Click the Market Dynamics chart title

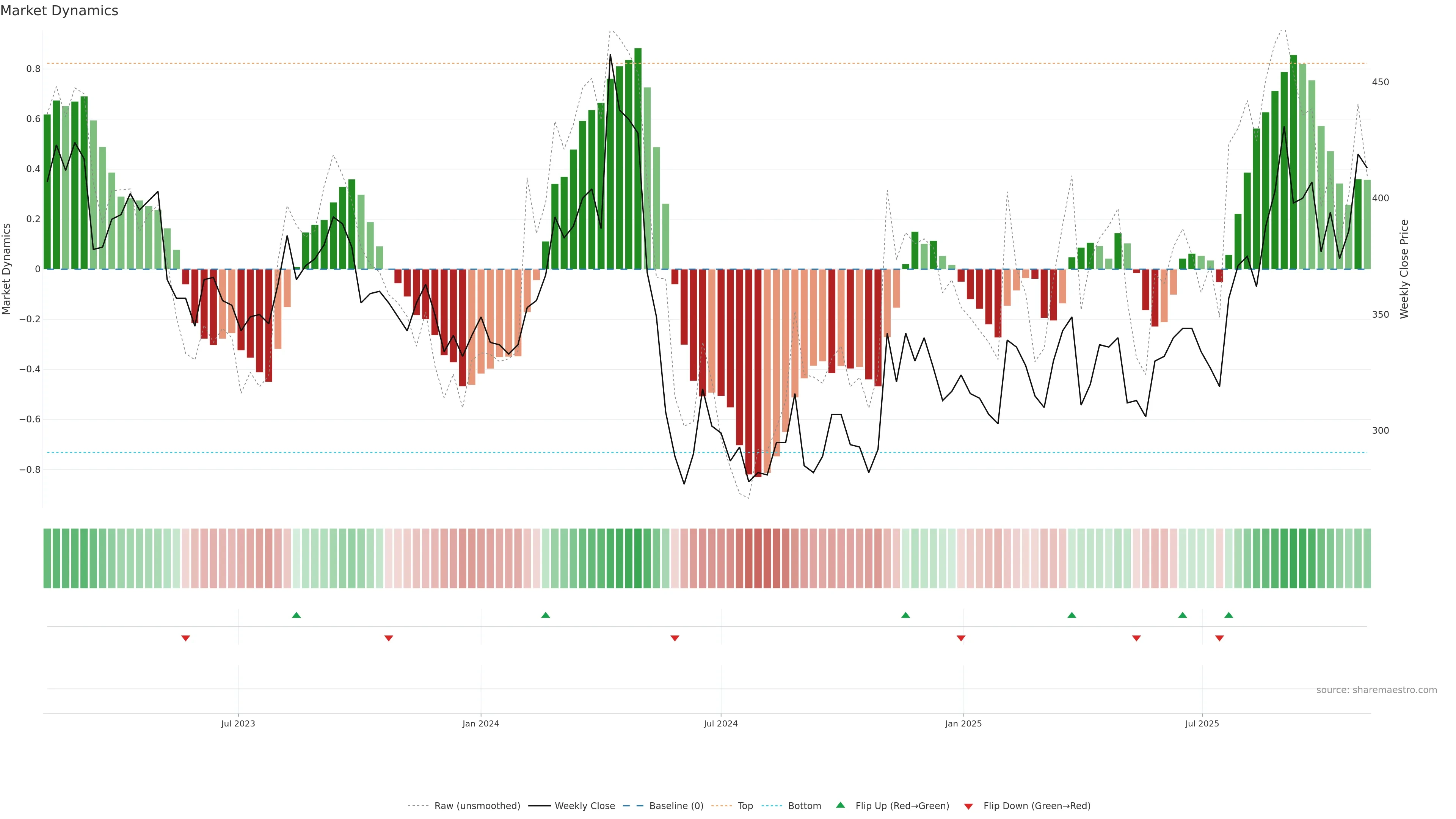[60, 11]
